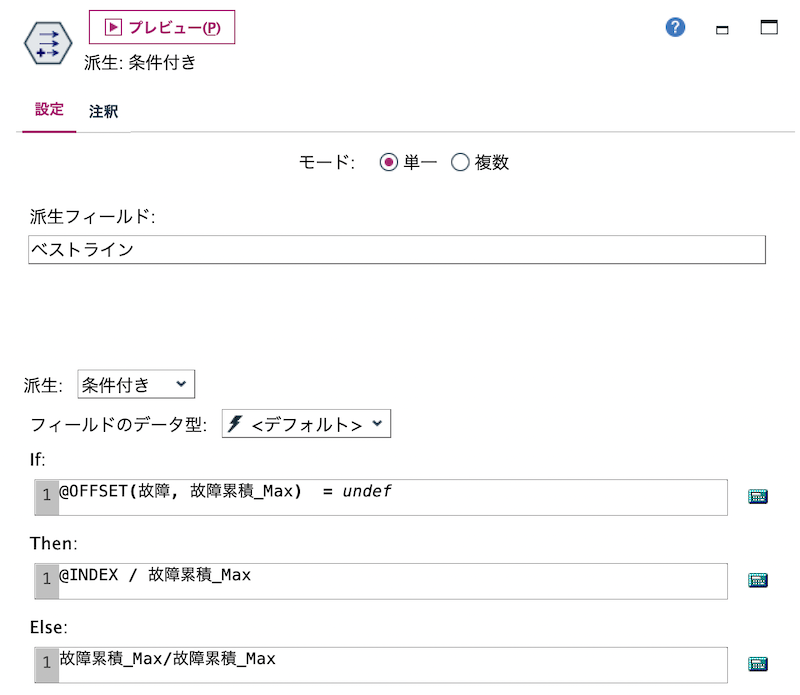This screenshot has width=800, height=695.
Task: Open expression builder for the Then expression
Action: [x=758, y=580]
